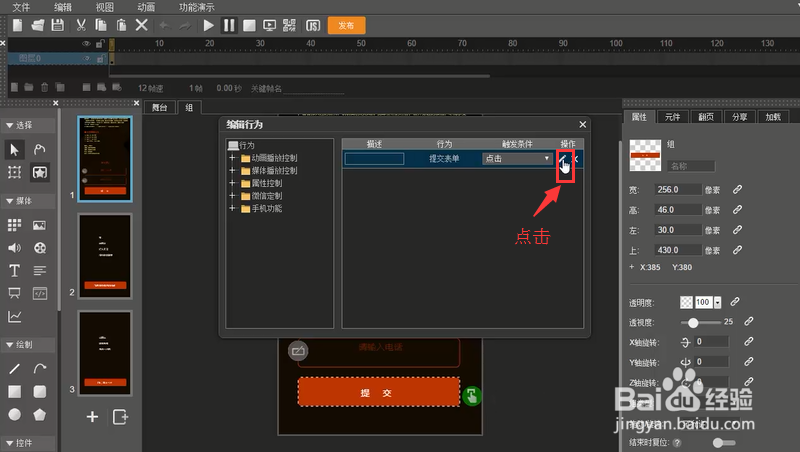Image resolution: width=800 pixels, height=452 pixels.
Task: Select the chart tool
Action: pos(14,317)
